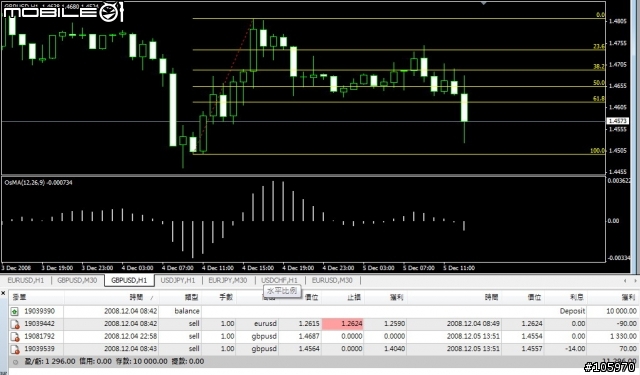Click the OsMA(12,26,9) indicator label
The height and width of the screenshot is (375, 640).
tap(38, 183)
